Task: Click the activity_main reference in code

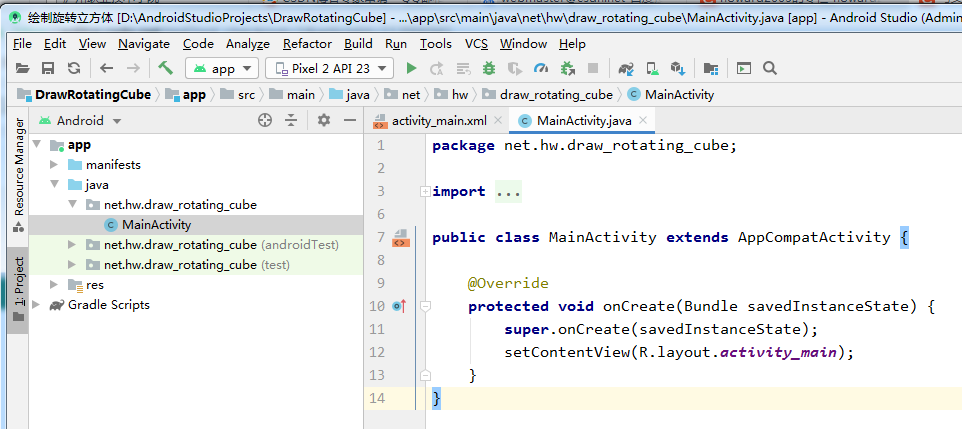Action: pos(778,352)
